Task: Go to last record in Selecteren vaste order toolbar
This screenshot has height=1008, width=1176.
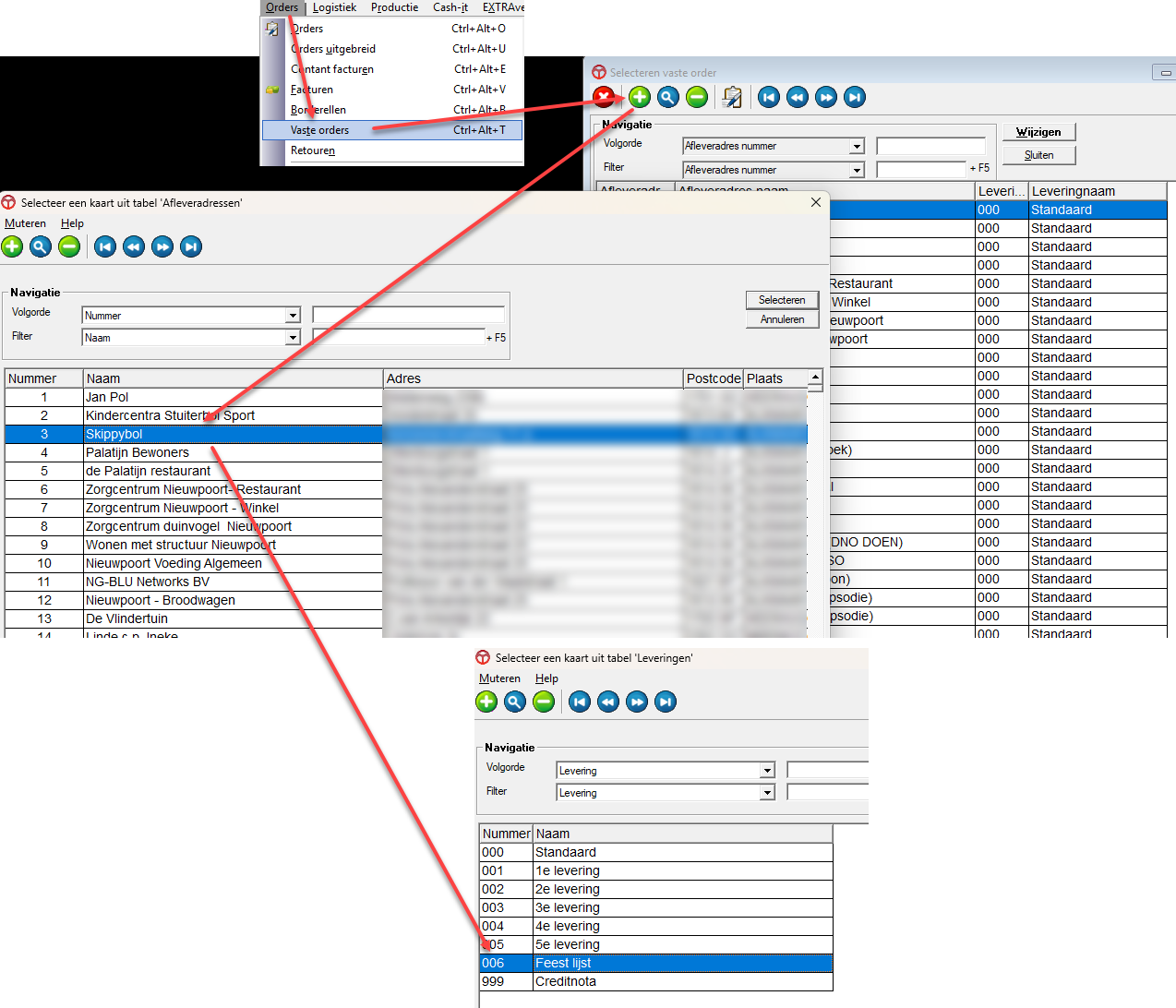Action: click(x=855, y=97)
